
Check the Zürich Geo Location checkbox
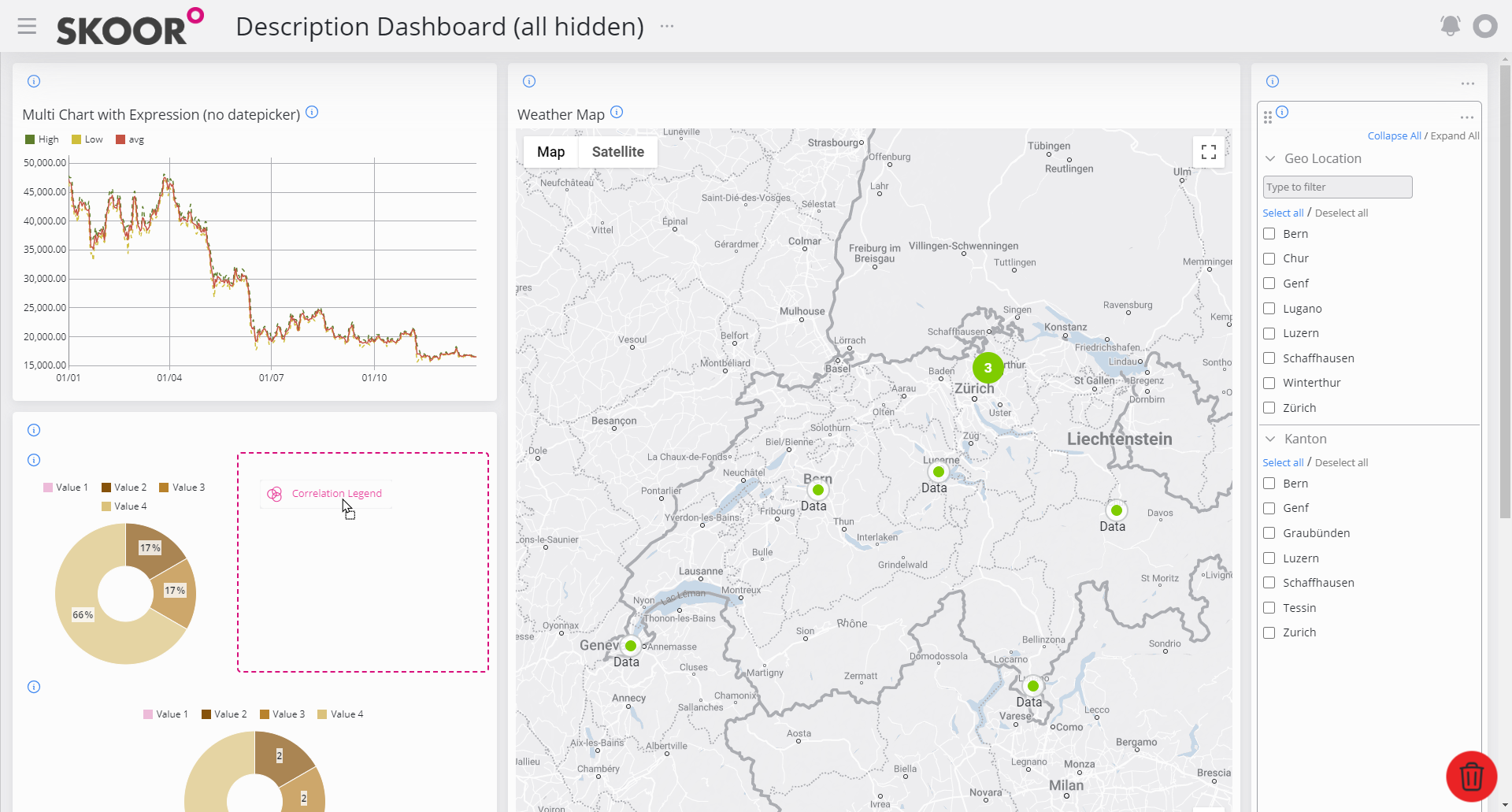point(1269,408)
